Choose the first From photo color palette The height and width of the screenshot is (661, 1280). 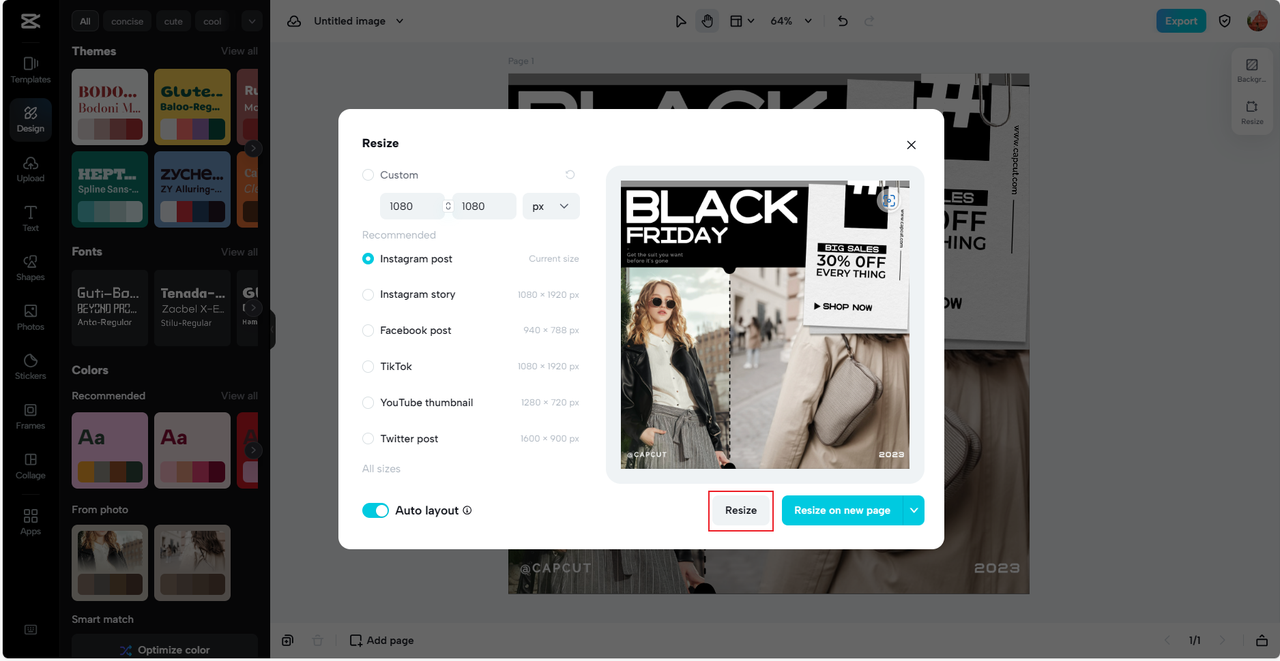(x=110, y=563)
